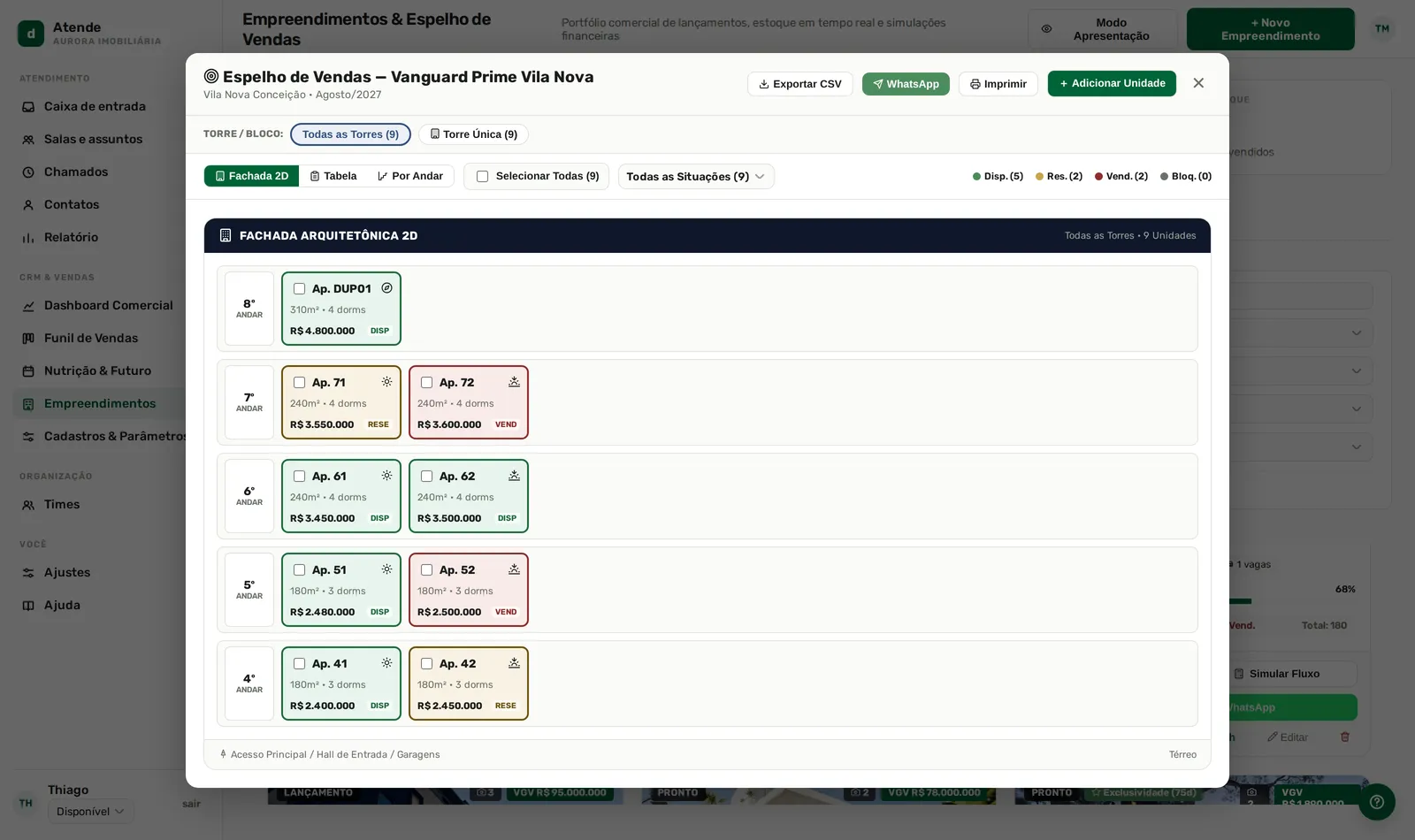Viewport: 1415px width, 840px height.
Task: Tick the checkbox for Ap. 61
Action: (299, 477)
